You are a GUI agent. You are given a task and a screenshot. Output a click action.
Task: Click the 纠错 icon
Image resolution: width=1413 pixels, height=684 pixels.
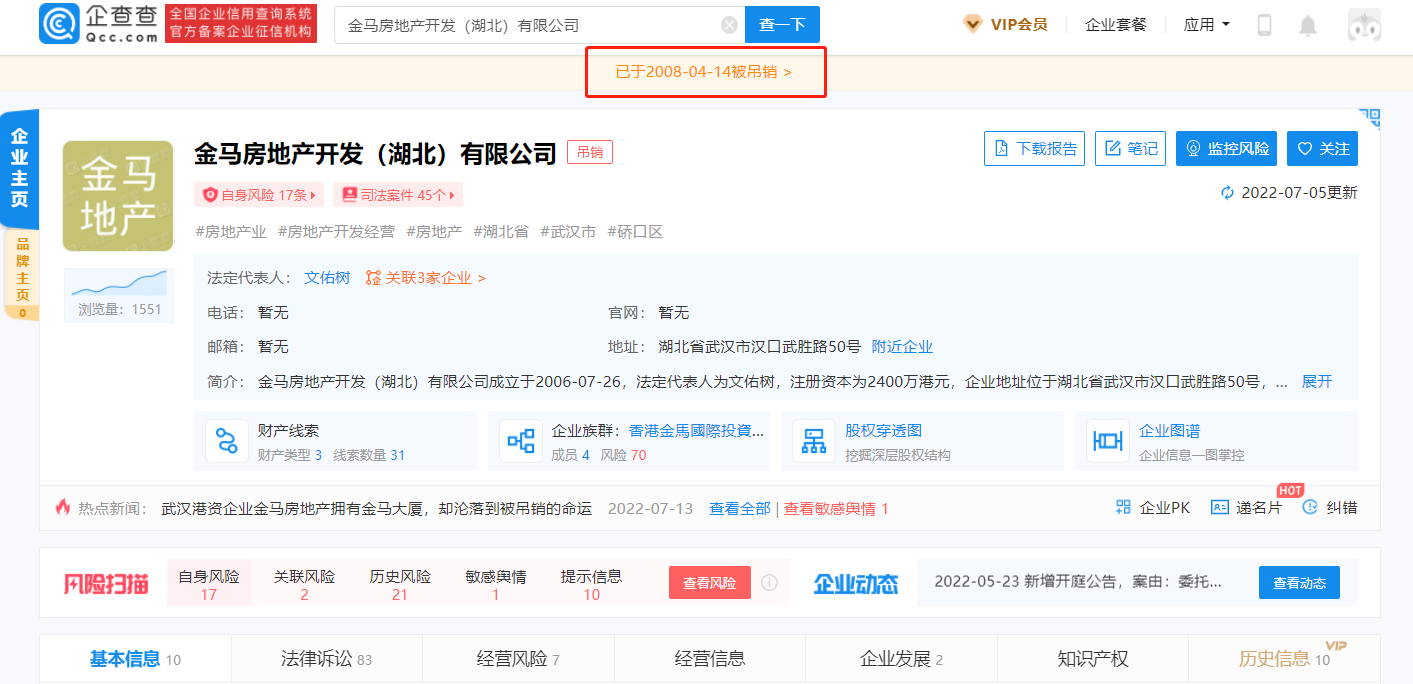1310,508
